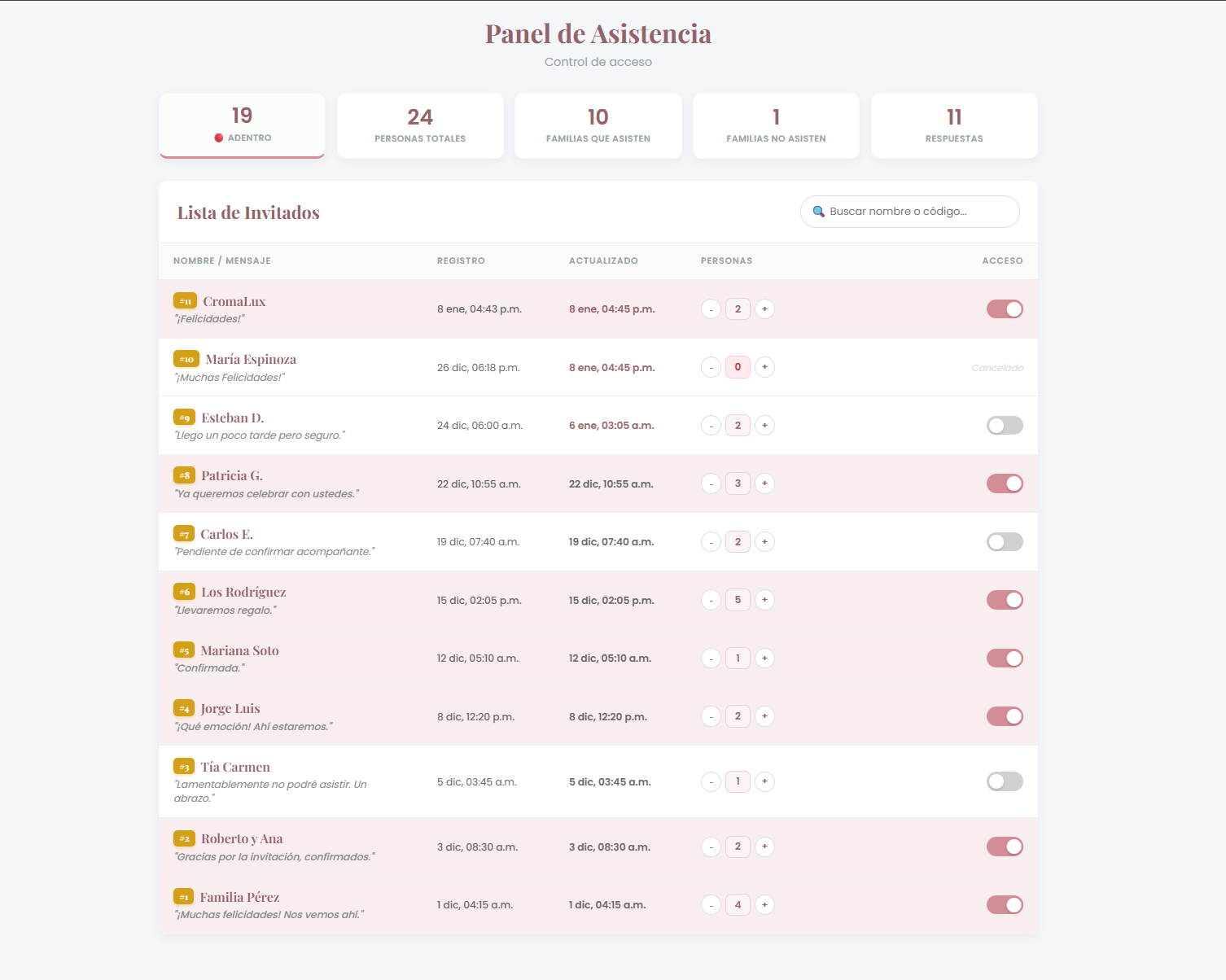Click the Cancelado label for María Espinoza

coord(997,367)
